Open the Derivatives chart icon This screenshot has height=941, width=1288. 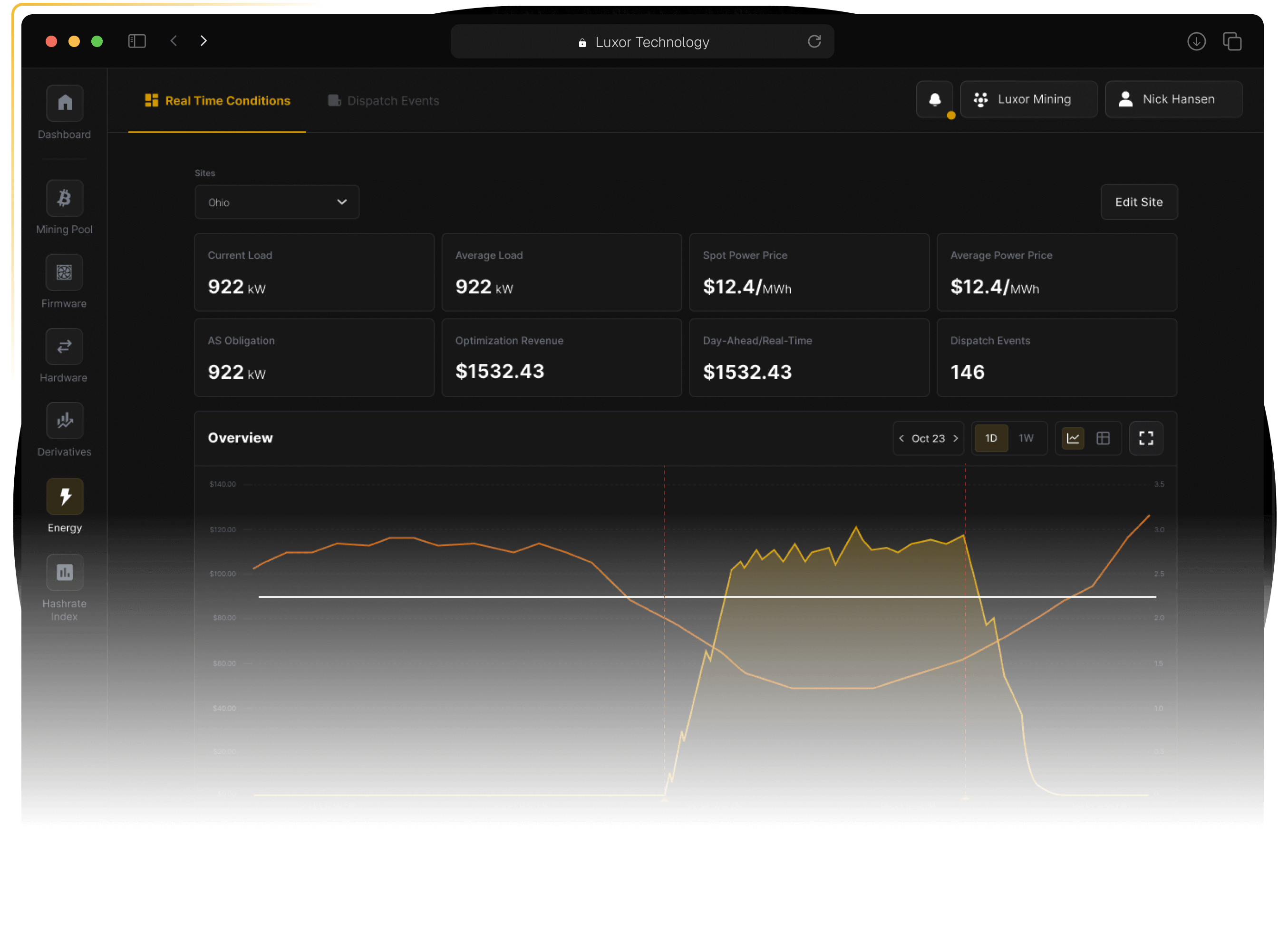click(64, 421)
